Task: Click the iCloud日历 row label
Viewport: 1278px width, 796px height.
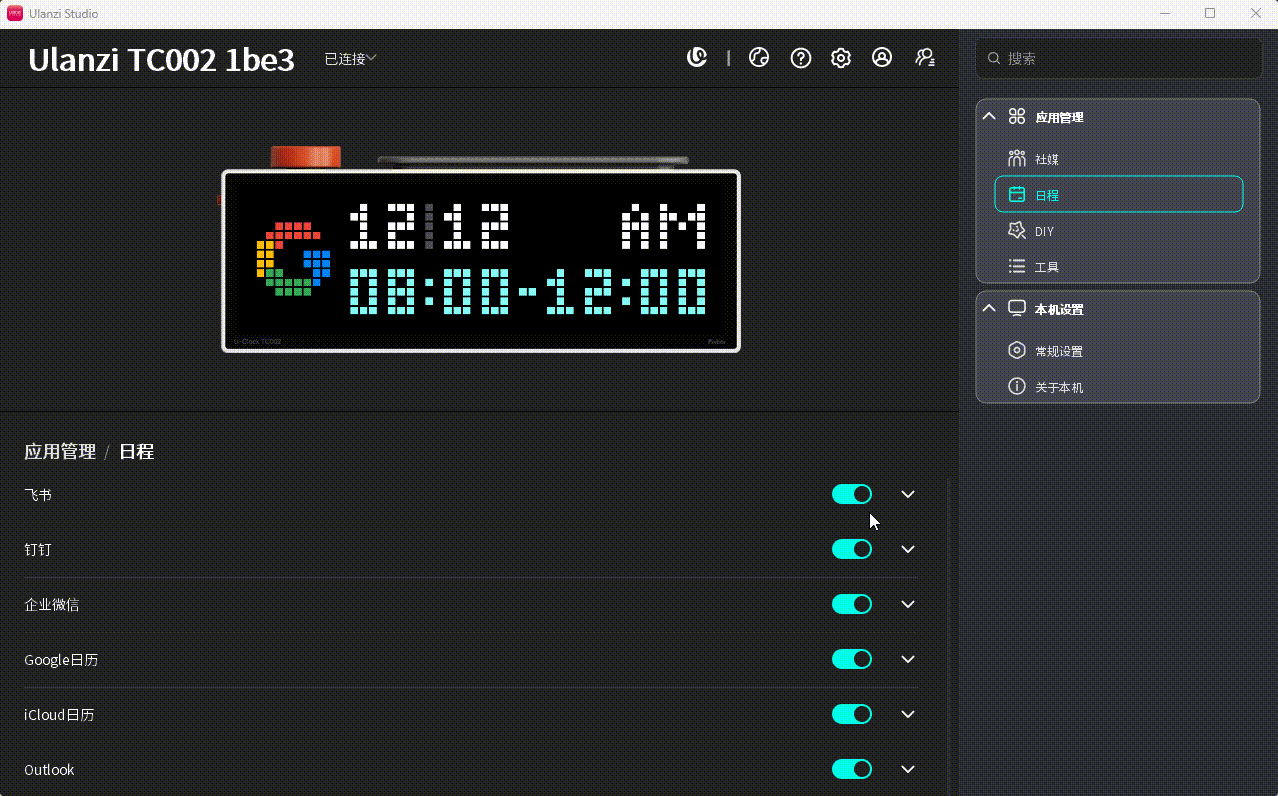Action: click(59, 715)
